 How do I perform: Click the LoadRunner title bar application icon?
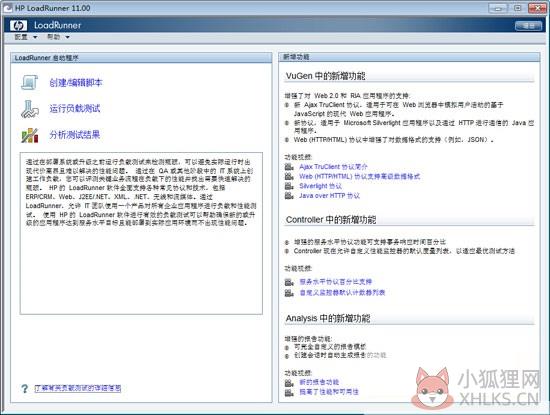tap(8, 8)
